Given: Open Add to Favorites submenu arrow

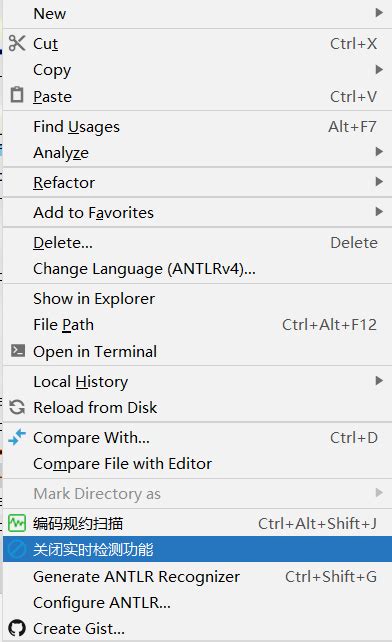Looking at the screenshot, I should pos(379,212).
